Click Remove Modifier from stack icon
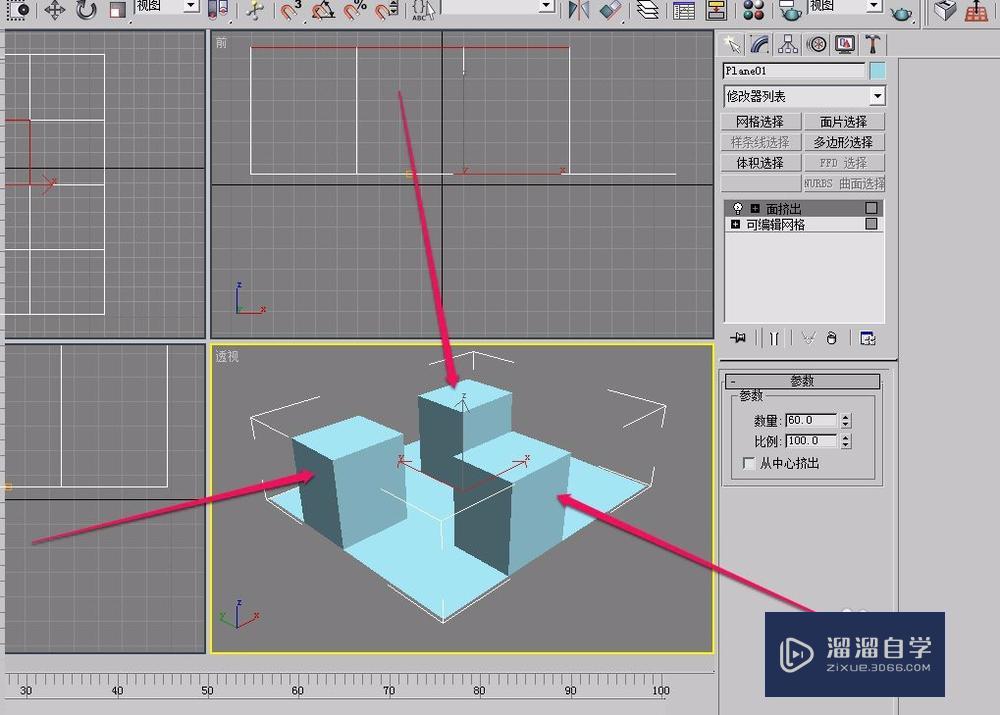This screenshot has height=715, width=1000. tap(832, 337)
